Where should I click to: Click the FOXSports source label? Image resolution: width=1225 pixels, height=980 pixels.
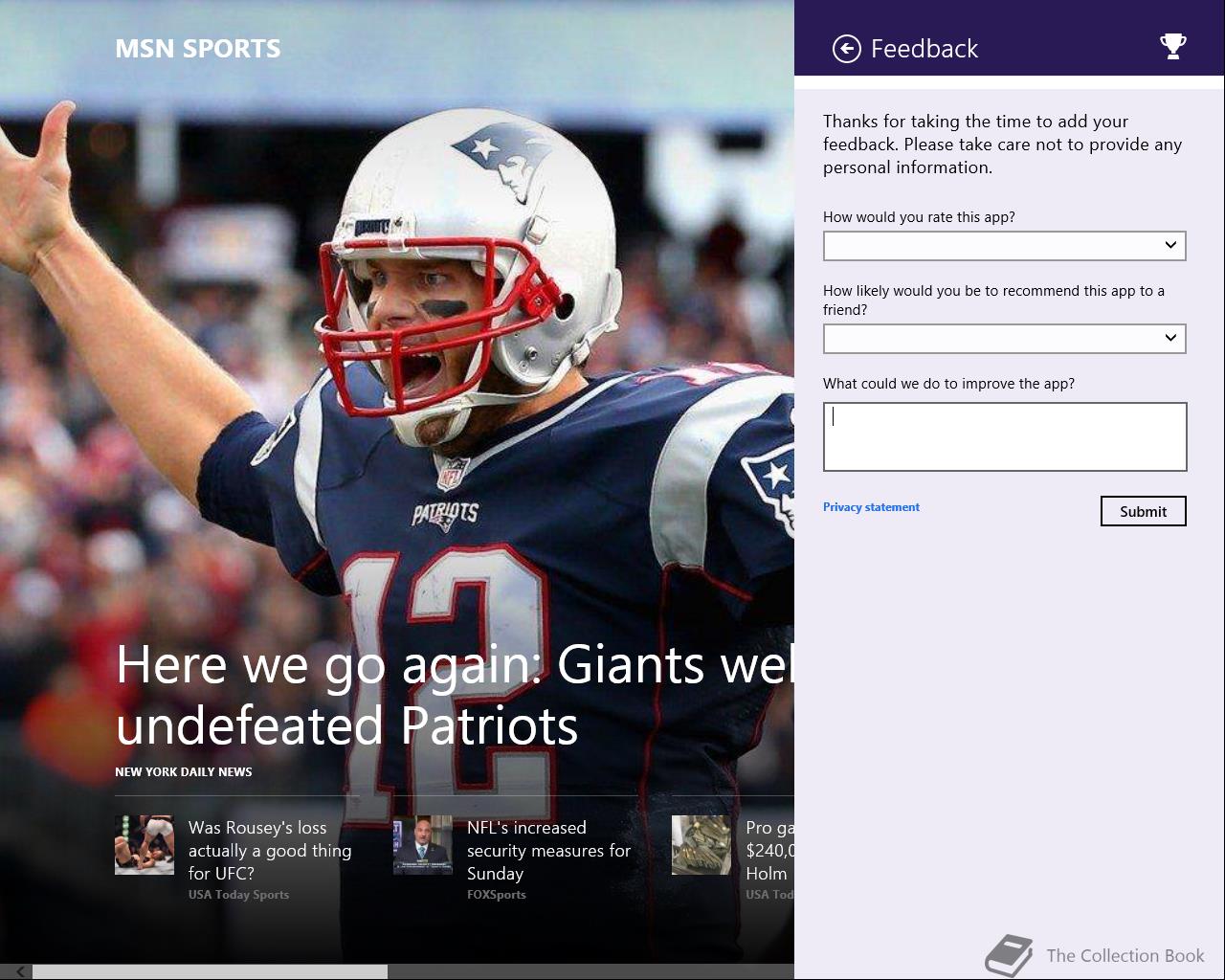click(x=497, y=895)
